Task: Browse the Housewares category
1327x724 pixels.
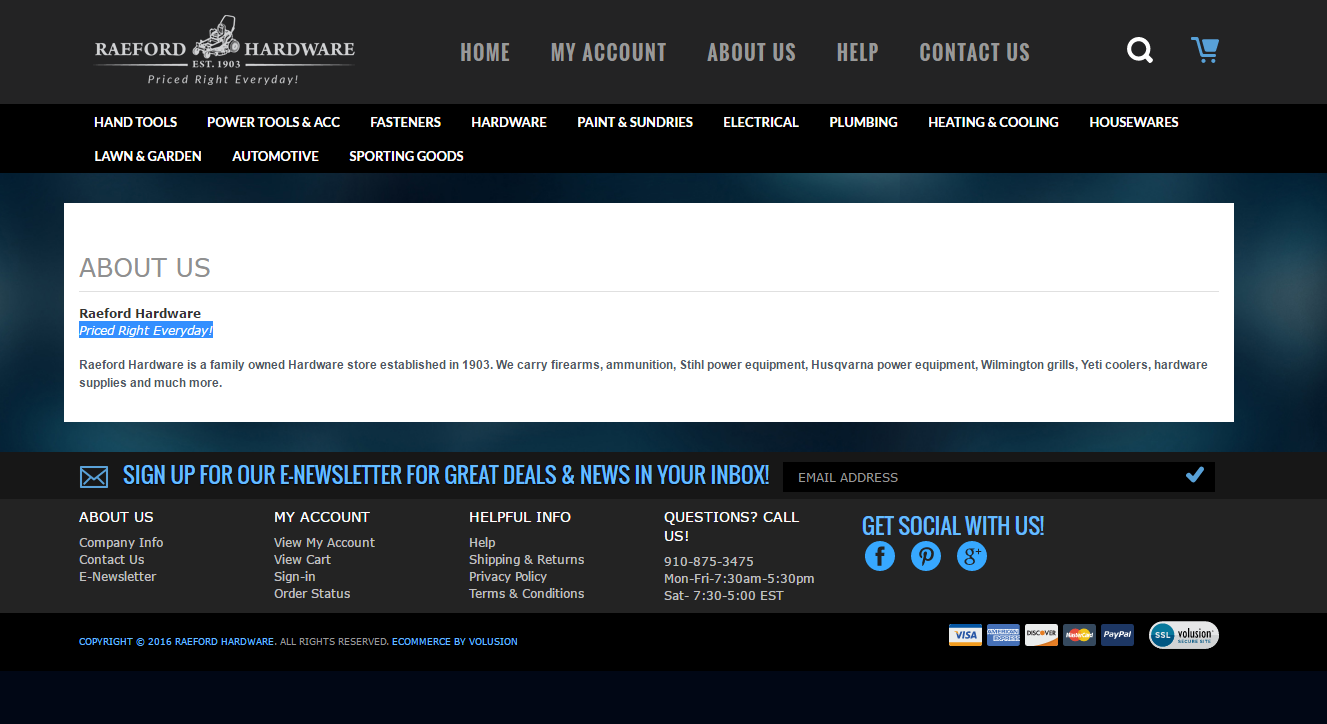Action: [1134, 122]
